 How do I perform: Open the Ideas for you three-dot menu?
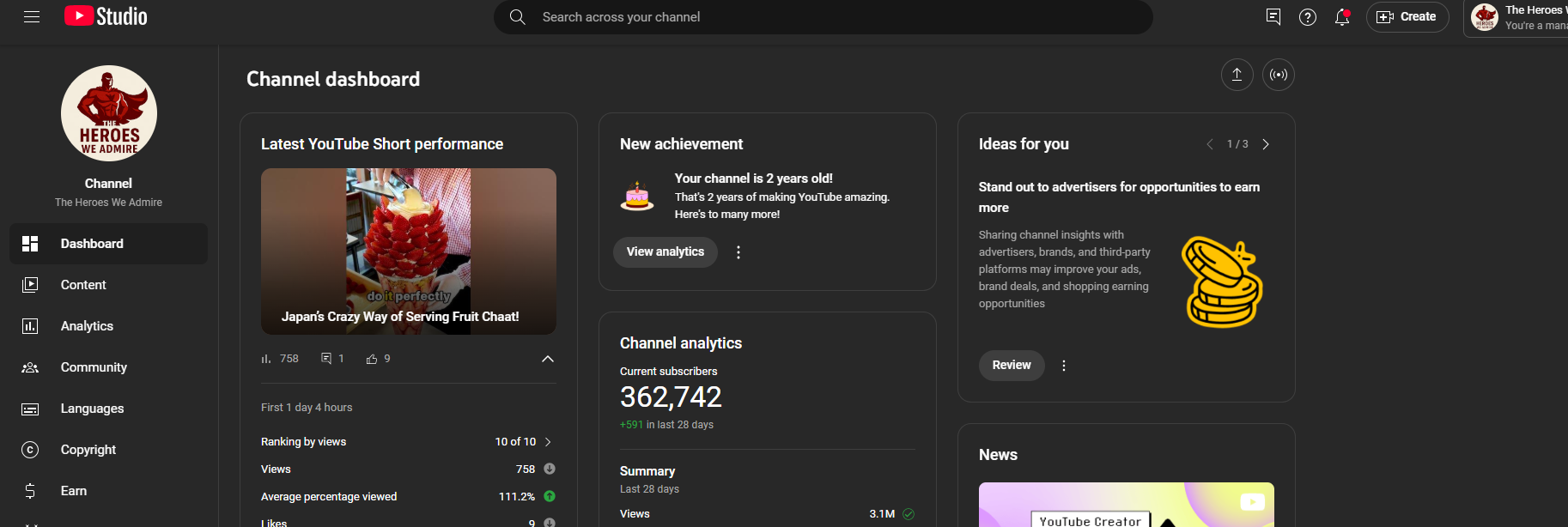point(1064,366)
